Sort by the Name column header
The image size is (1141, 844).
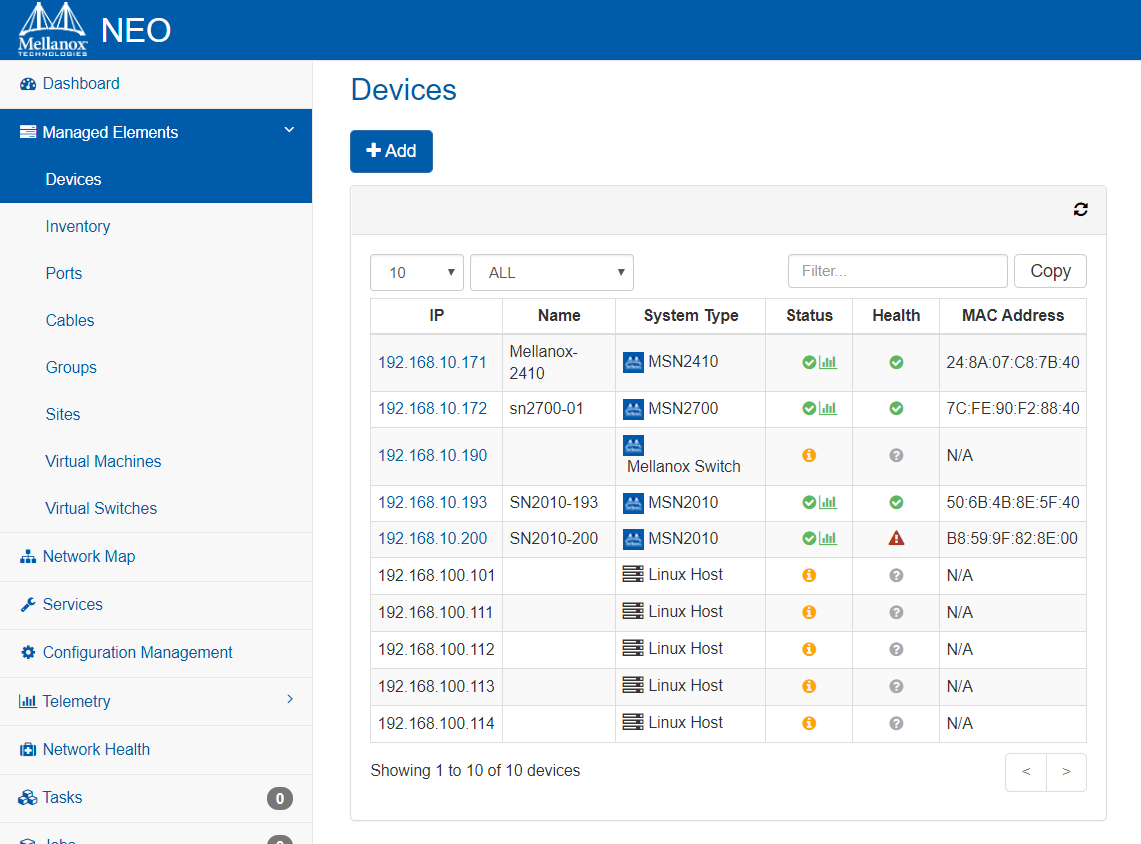[559, 316]
